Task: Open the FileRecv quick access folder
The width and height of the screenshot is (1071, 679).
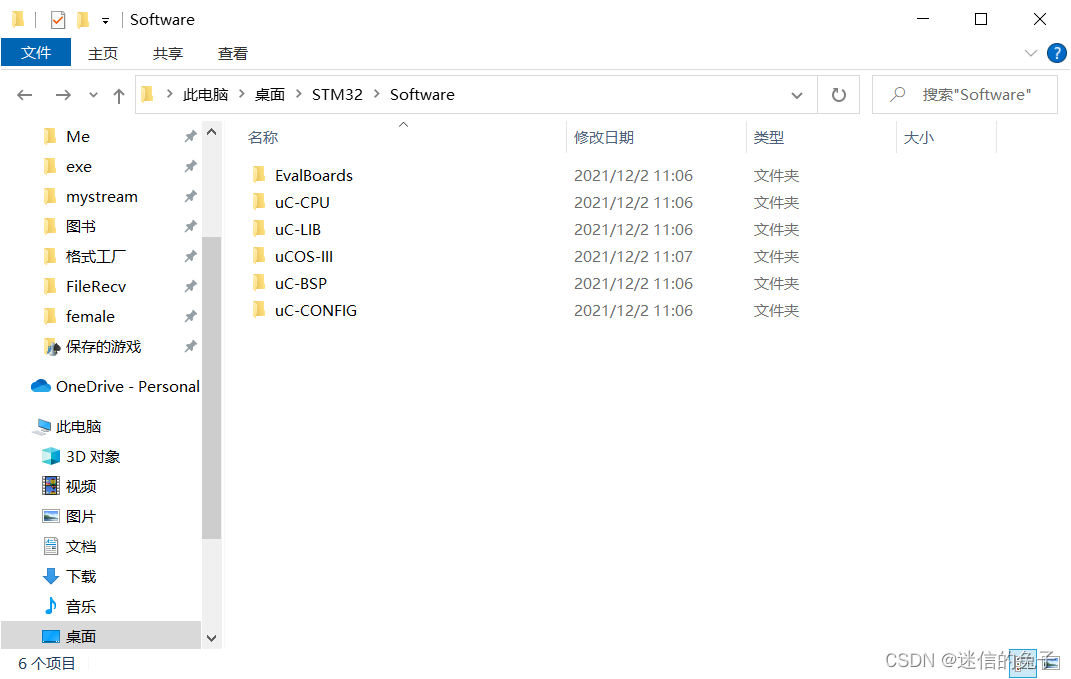Action: [96, 287]
